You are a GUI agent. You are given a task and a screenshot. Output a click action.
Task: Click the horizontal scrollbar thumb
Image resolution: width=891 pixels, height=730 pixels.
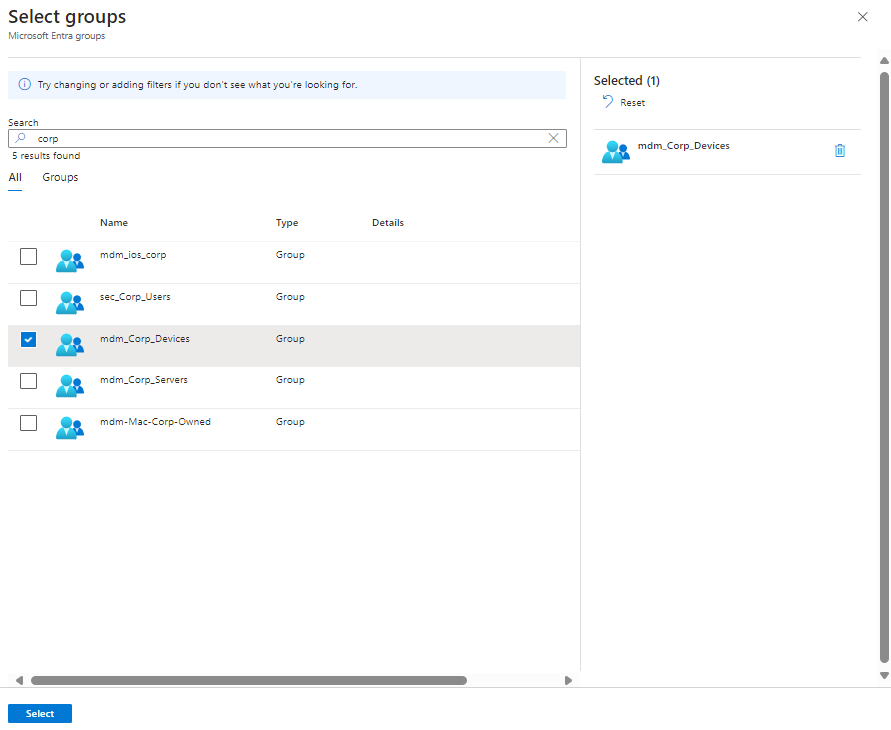point(248,680)
